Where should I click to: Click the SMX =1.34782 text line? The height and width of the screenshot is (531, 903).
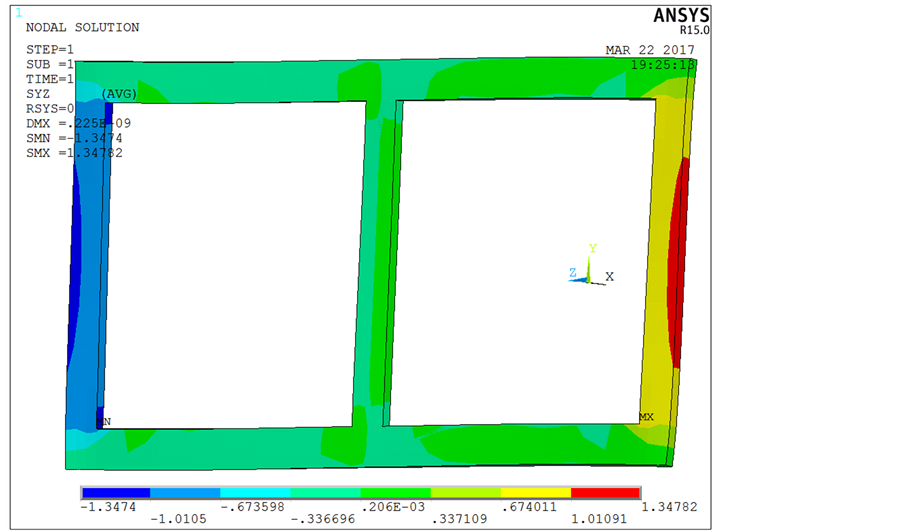click(75, 153)
